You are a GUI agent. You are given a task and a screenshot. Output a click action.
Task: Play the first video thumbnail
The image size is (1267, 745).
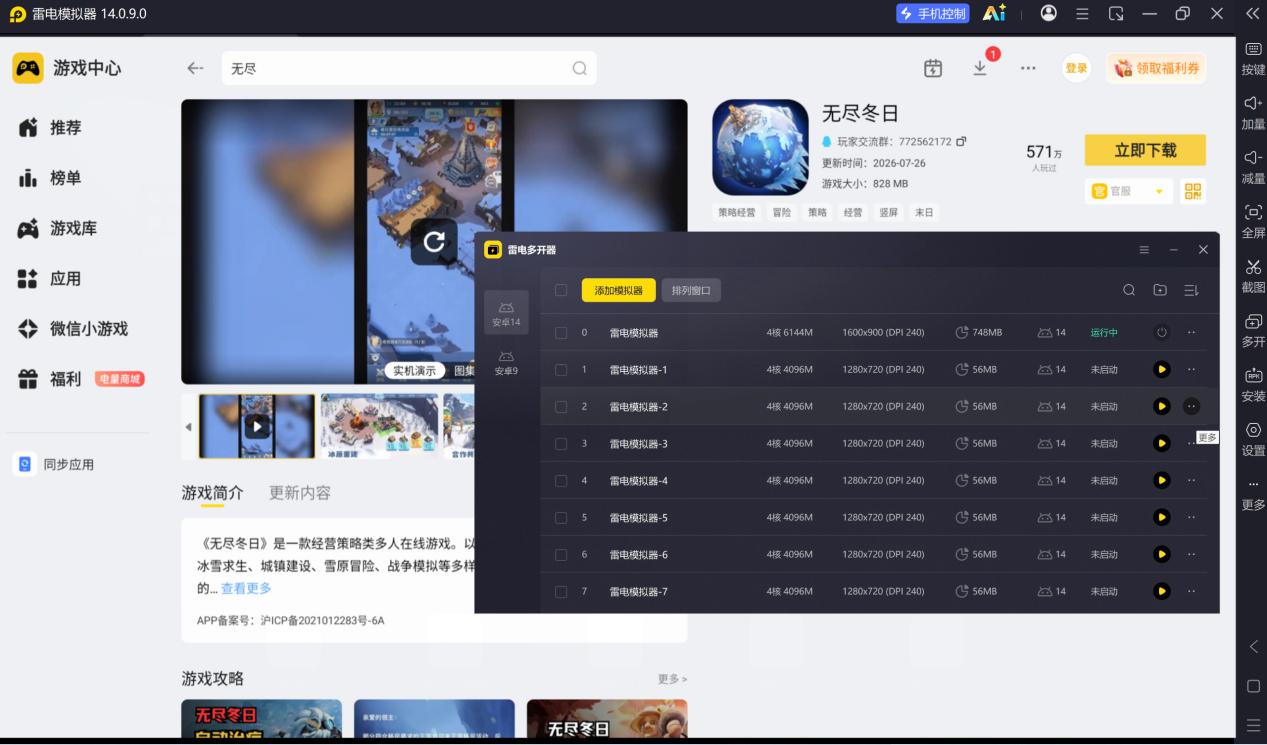257,426
